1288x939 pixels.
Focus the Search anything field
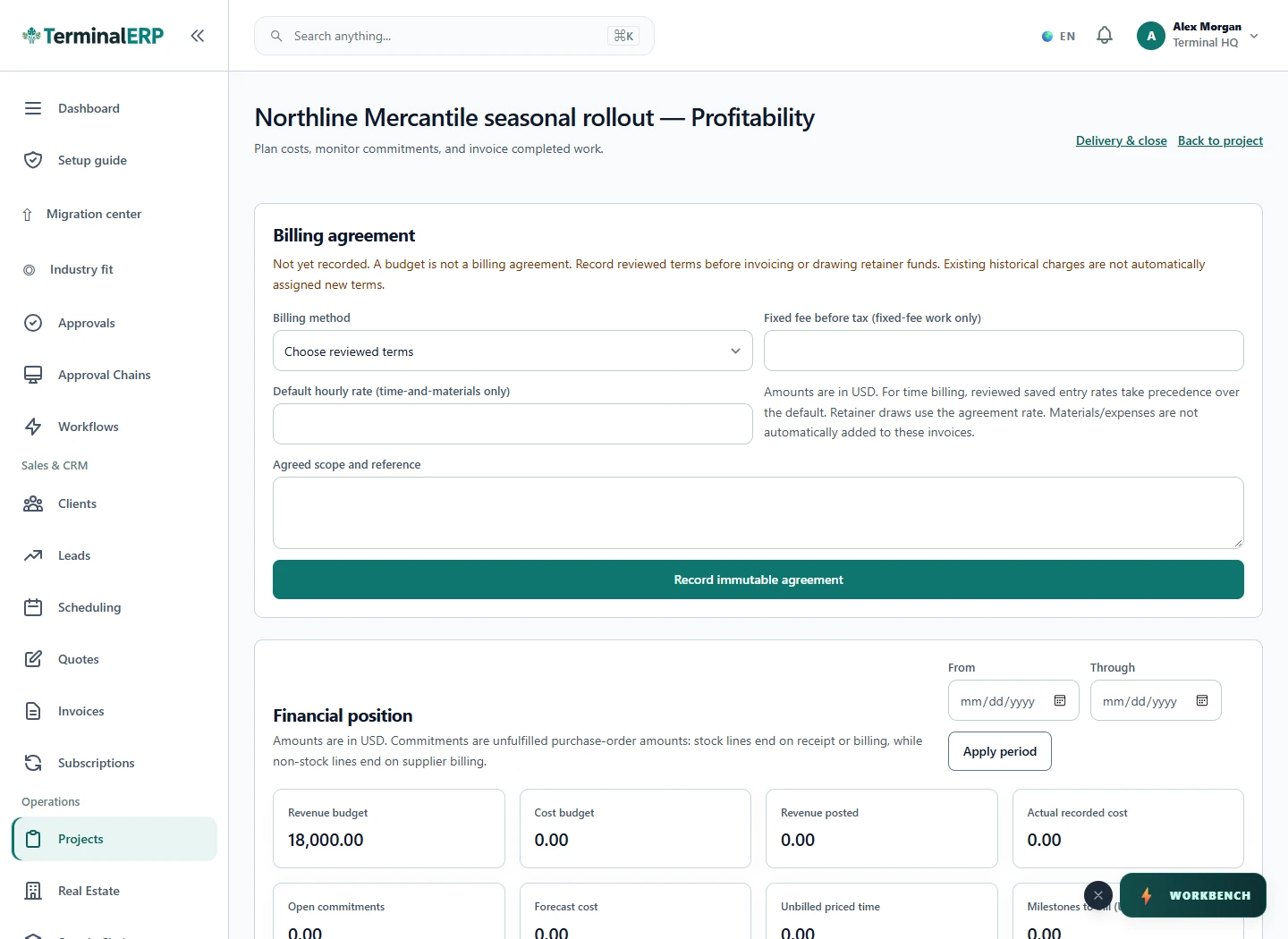pyautogui.click(x=454, y=36)
